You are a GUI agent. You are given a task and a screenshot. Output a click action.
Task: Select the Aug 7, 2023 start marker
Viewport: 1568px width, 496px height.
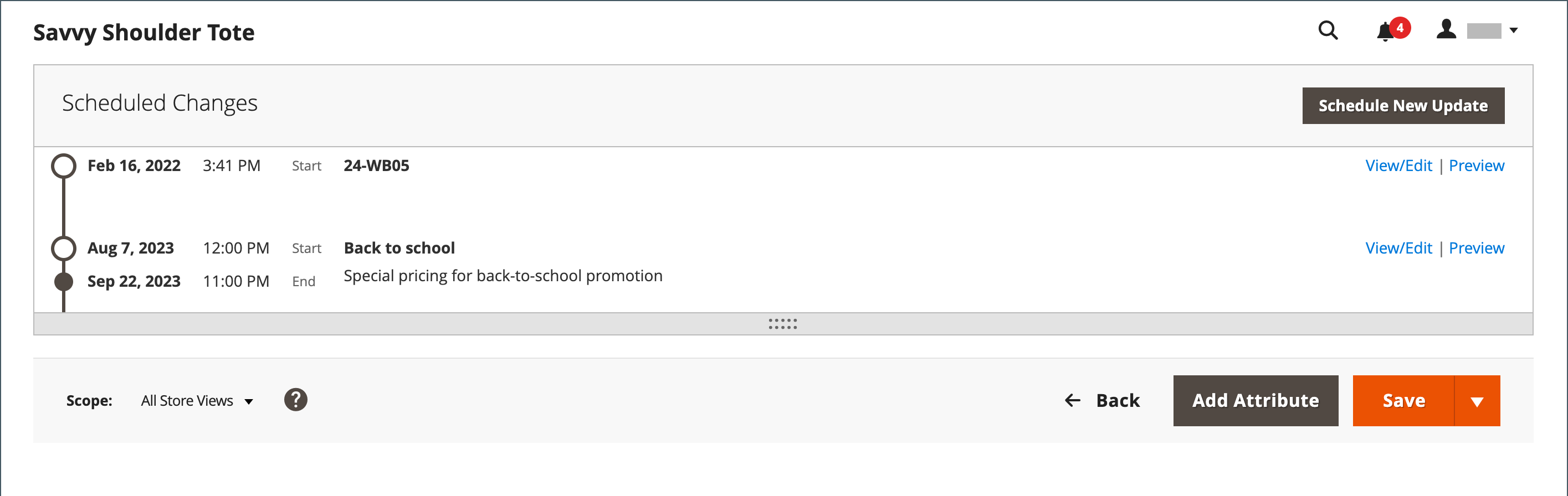[64, 248]
